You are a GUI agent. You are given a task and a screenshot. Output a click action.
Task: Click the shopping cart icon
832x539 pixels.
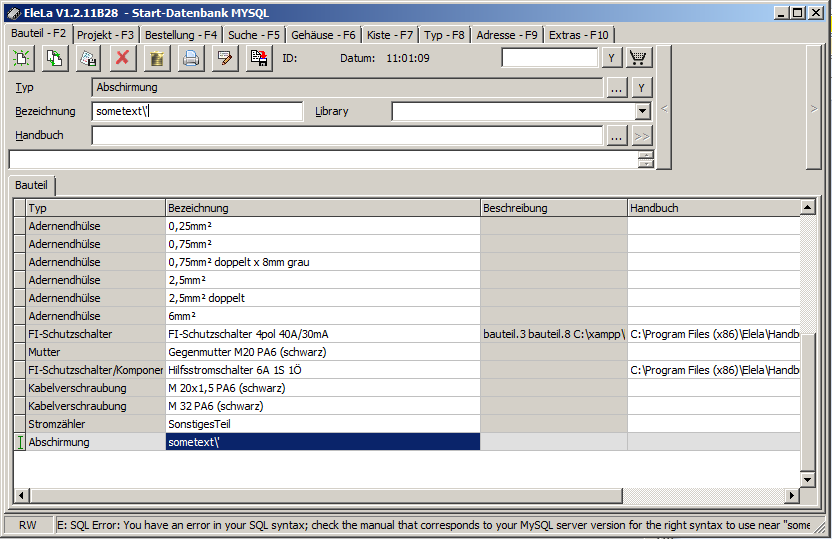click(x=639, y=58)
